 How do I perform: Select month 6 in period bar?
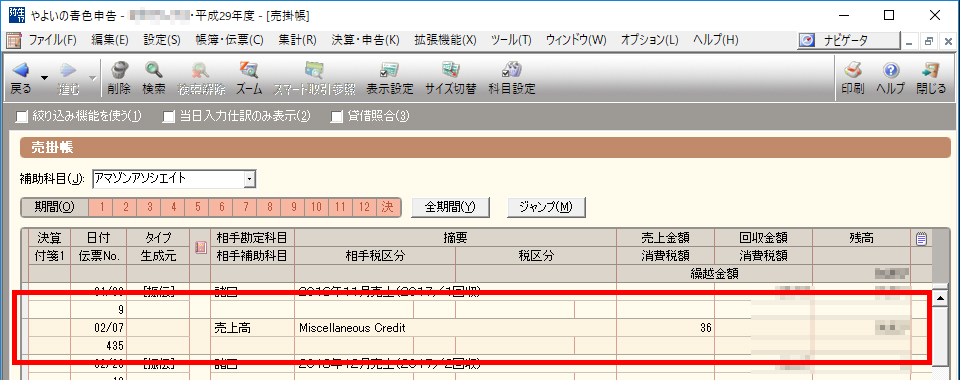point(221,207)
